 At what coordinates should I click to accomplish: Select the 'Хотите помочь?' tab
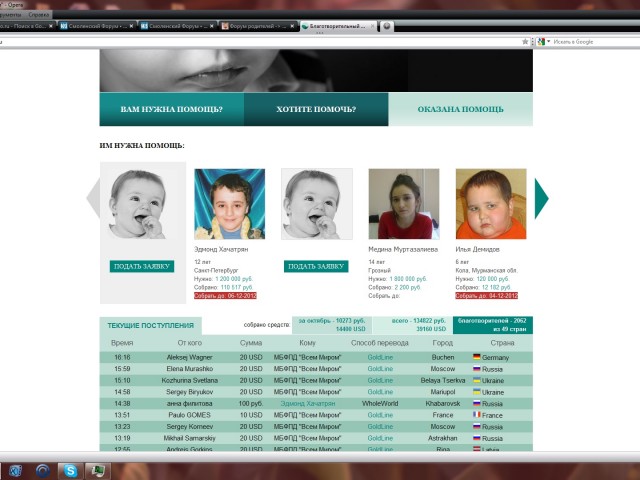tap(316, 109)
